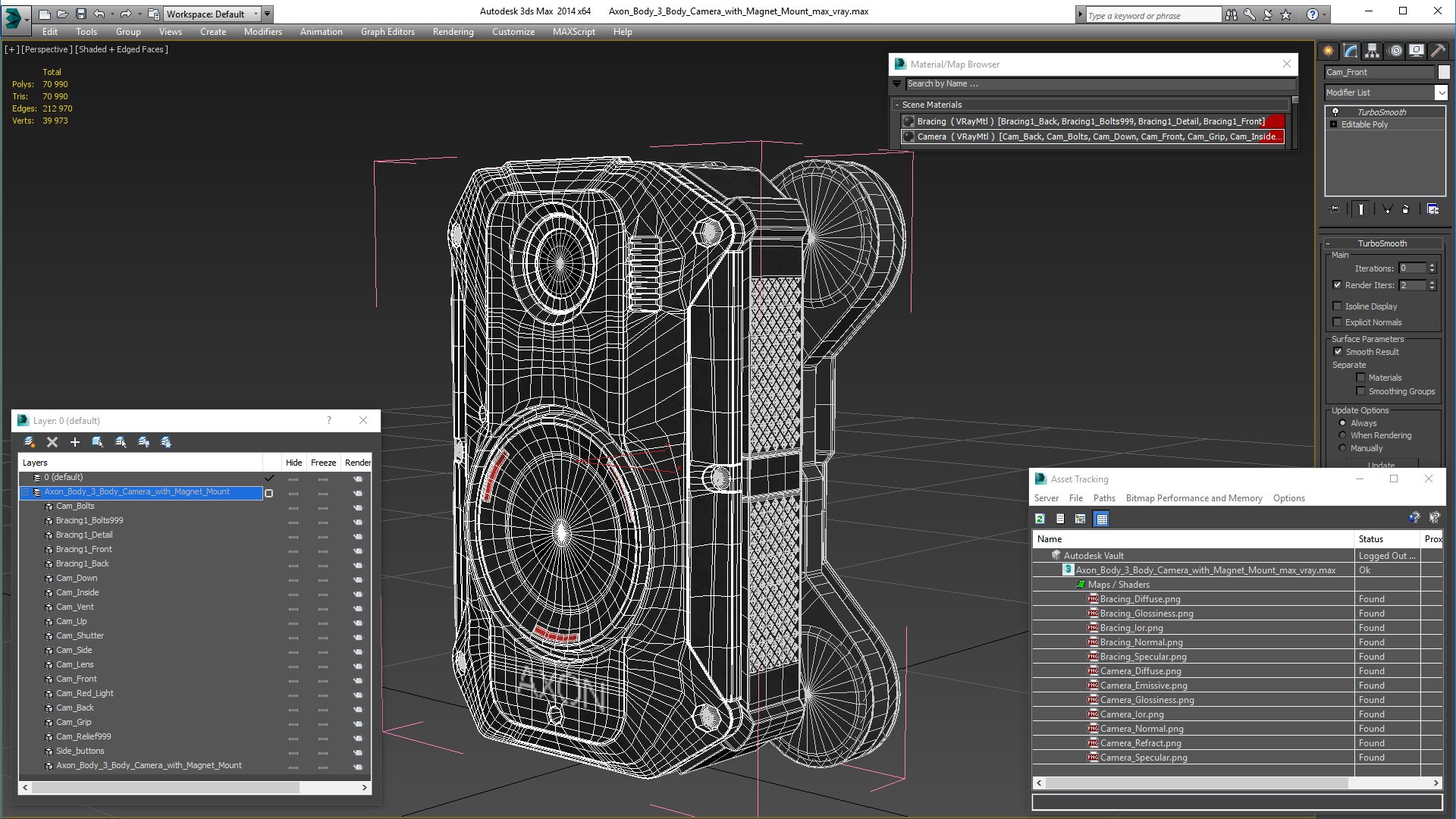This screenshot has width=1456, height=819.
Task: Open the Hierarchy command panel tab
Action: 1372,51
